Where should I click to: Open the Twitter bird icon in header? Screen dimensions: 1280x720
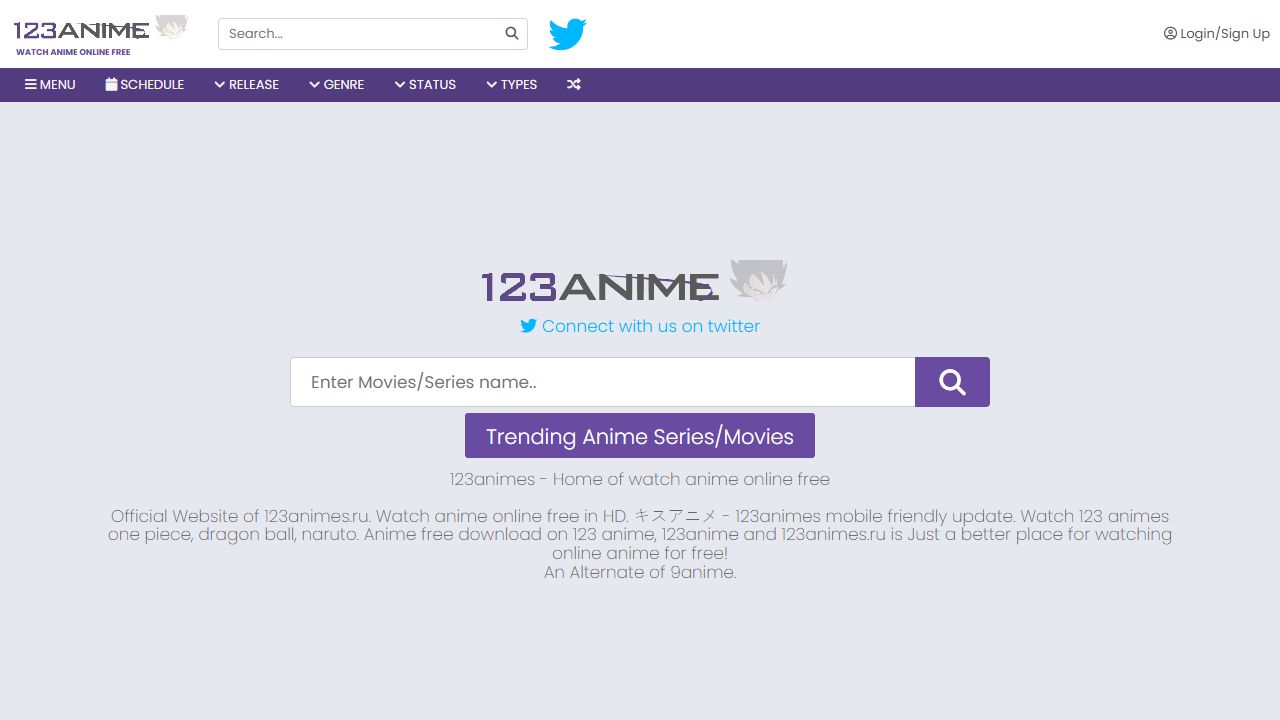click(567, 34)
